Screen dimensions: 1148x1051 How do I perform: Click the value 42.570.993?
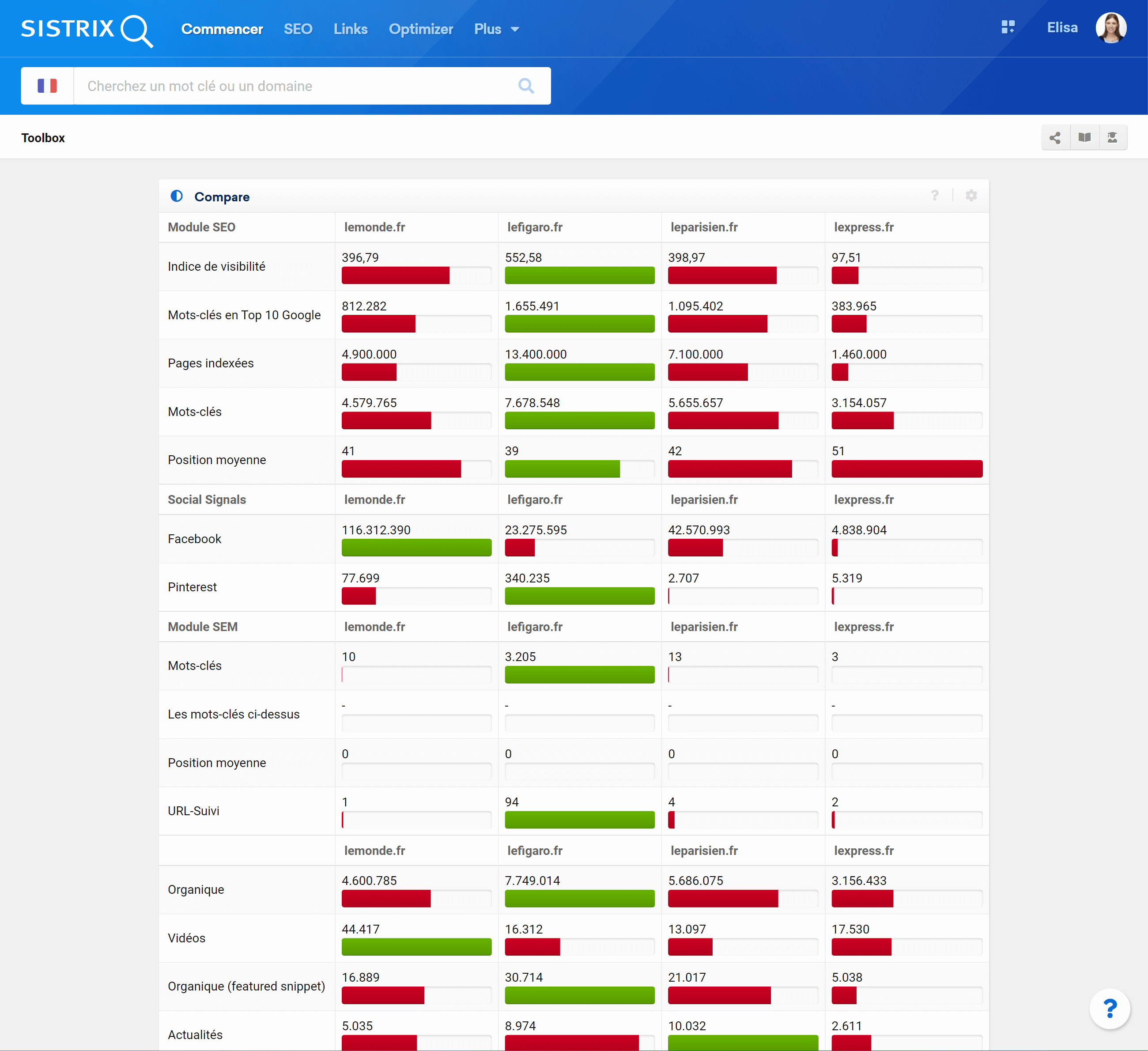(x=699, y=530)
